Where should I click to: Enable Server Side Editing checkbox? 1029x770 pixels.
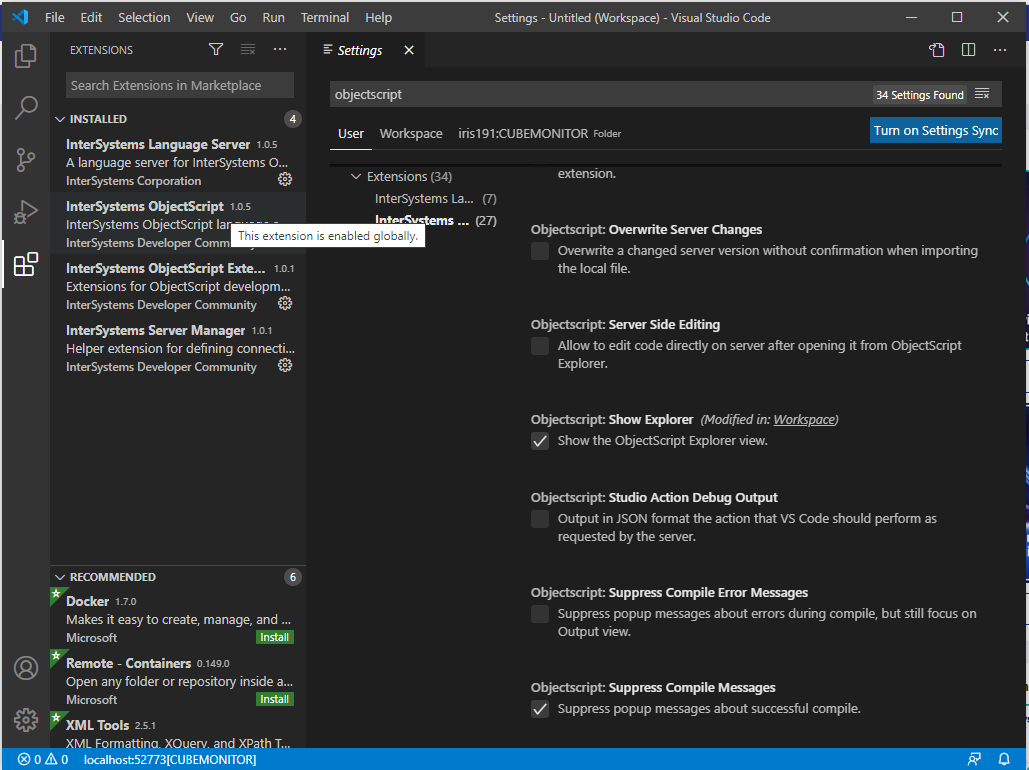click(x=540, y=346)
